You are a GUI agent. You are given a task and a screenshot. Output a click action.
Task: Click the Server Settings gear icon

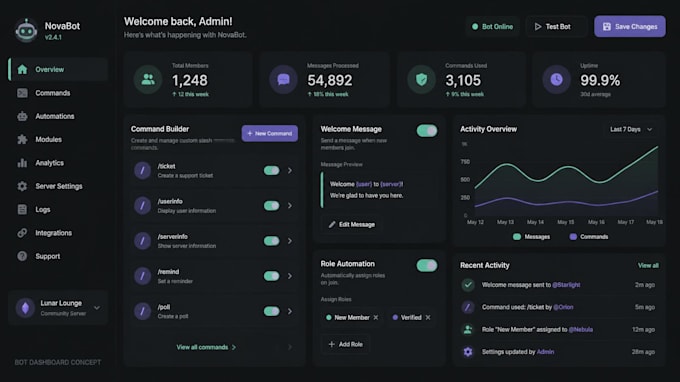22,186
